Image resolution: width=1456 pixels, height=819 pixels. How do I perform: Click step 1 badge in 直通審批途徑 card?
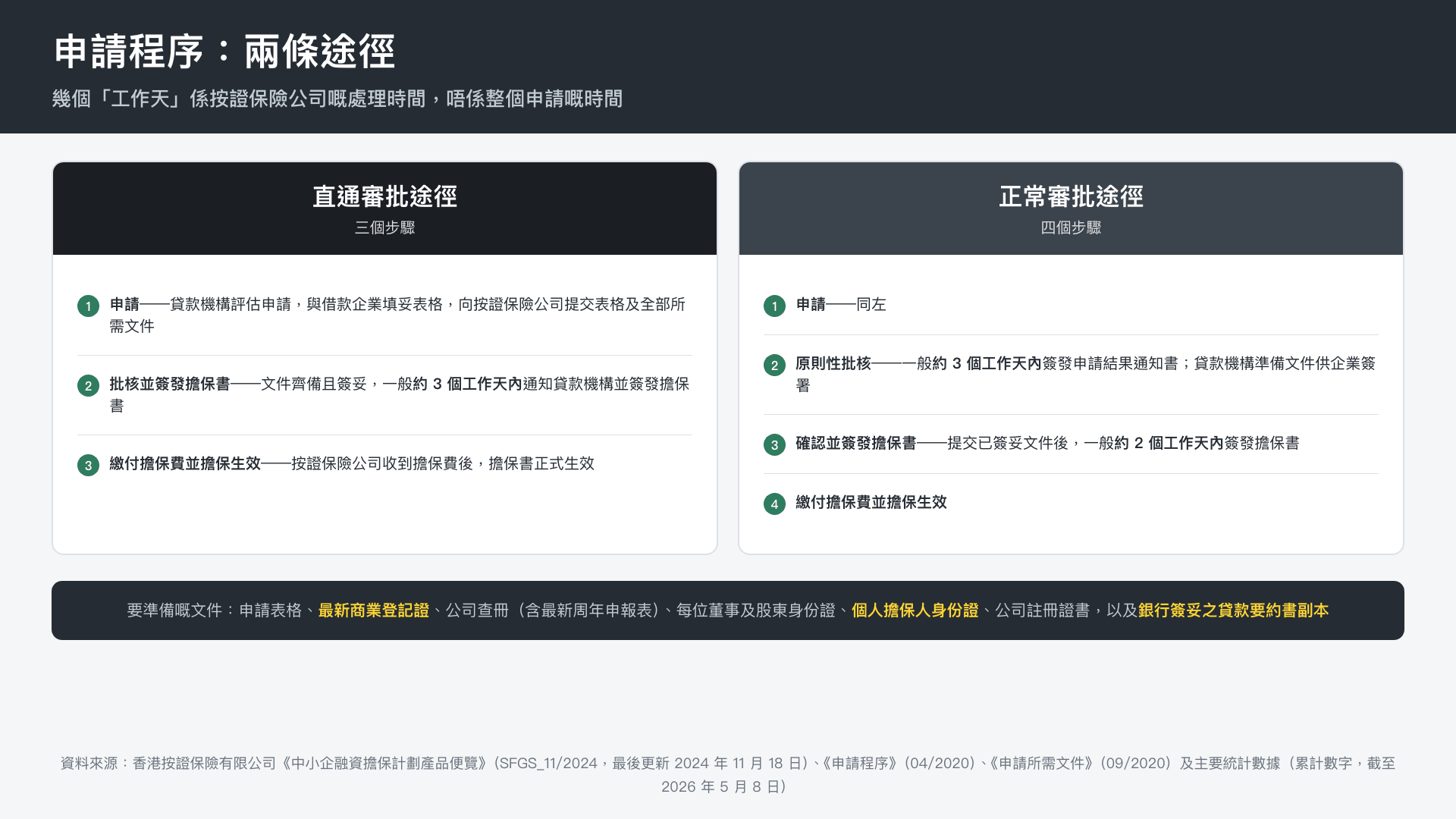point(88,306)
